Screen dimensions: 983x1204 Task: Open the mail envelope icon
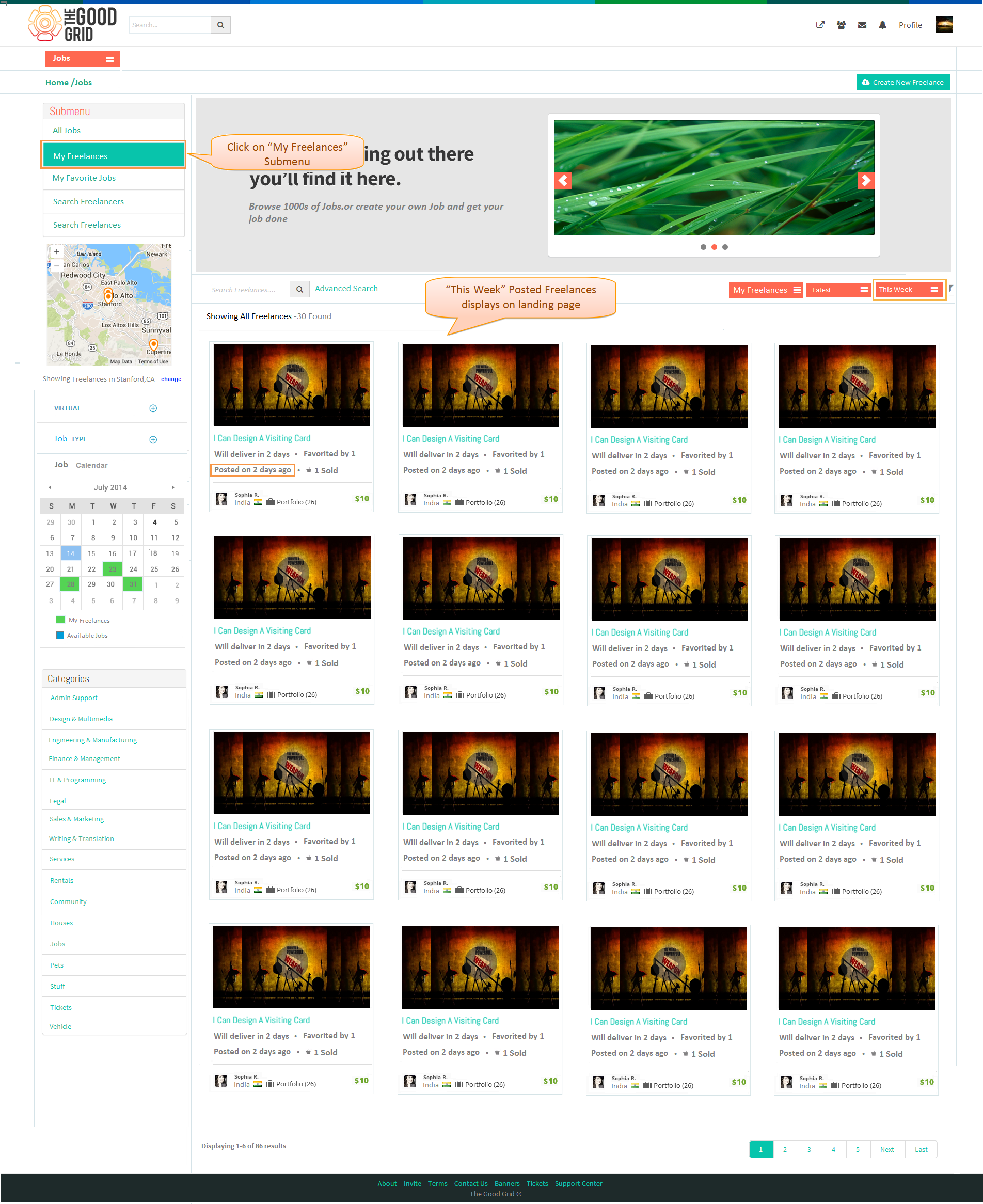[x=862, y=25]
